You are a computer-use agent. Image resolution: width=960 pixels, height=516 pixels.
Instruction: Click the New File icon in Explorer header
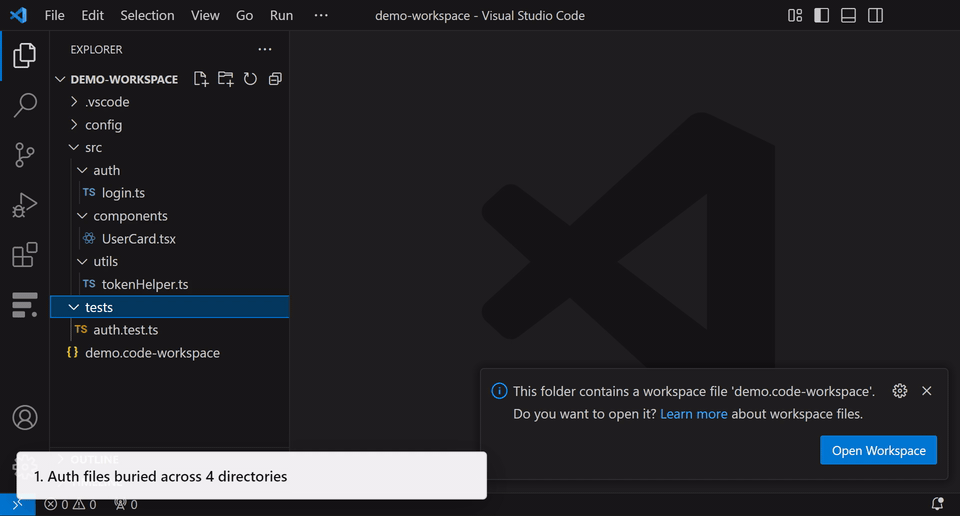click(x=201, y=79)
